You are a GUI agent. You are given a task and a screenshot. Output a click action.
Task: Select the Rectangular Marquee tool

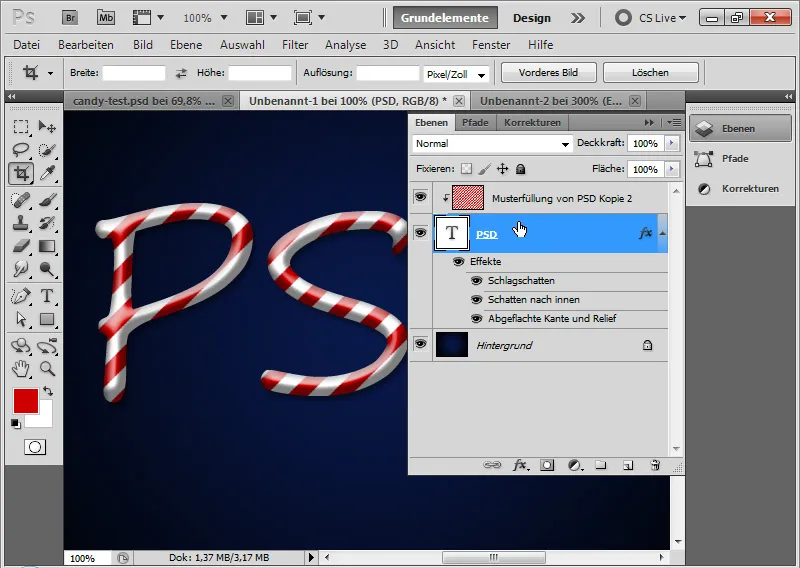coord(21,127)
